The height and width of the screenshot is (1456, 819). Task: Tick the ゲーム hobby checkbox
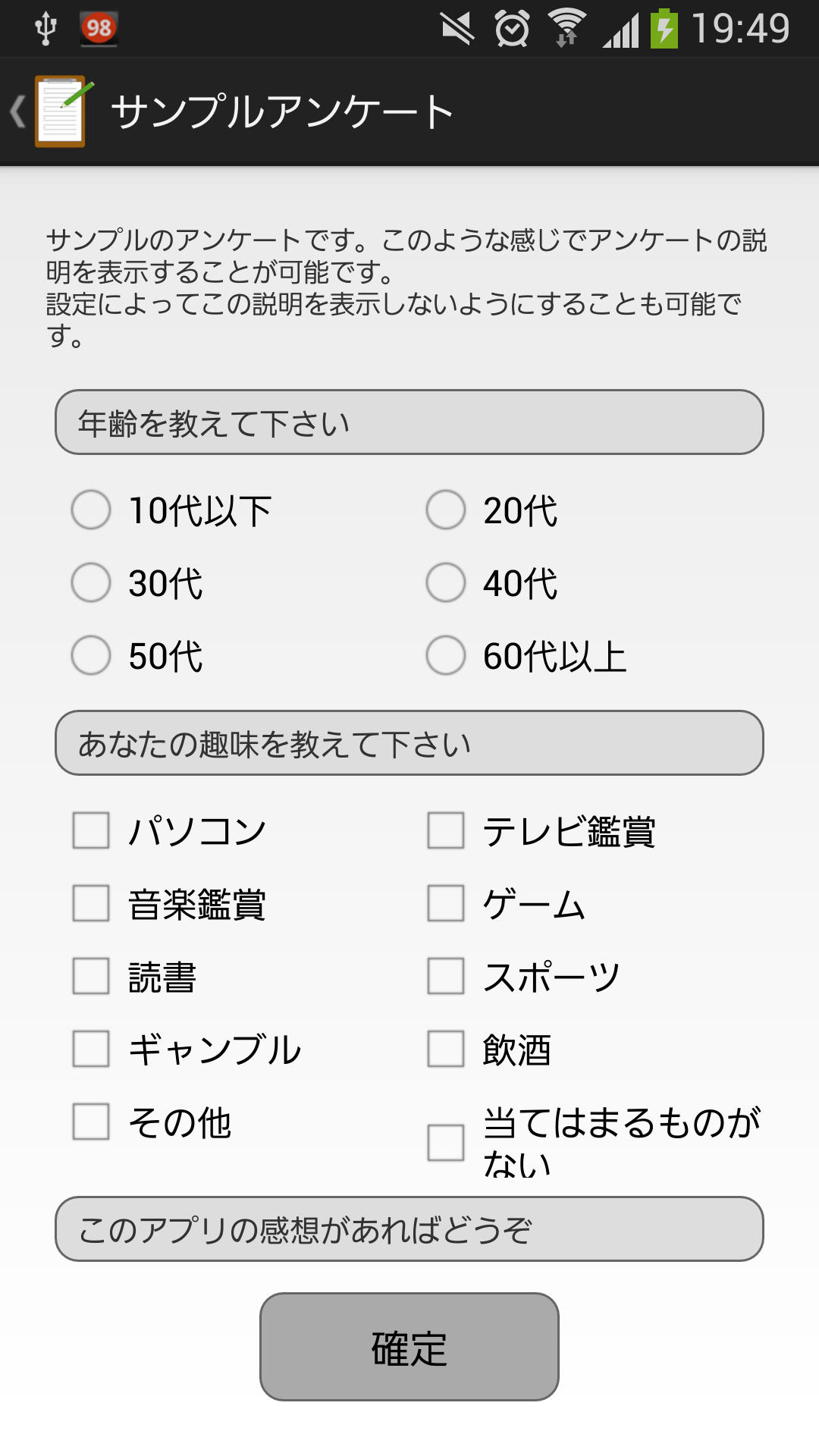click(x=446, y=903)
